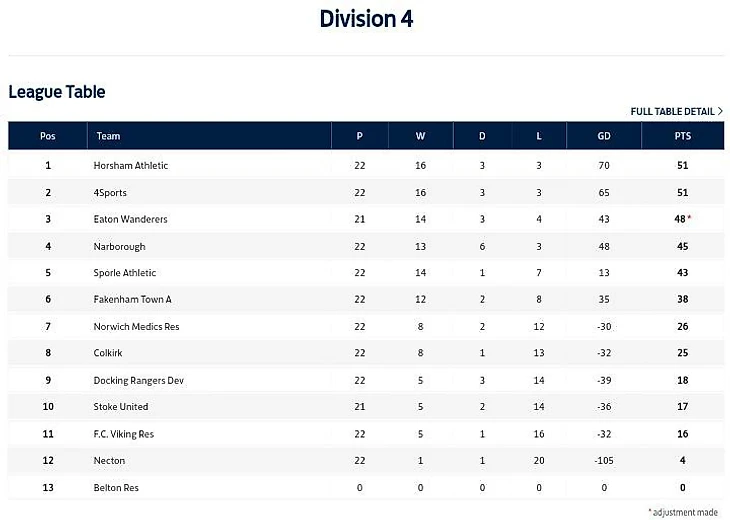The height and width of the screenshot is (520, 730).
Task: Open Horsham Athletic team entry
Action: (x=131, y=165)
